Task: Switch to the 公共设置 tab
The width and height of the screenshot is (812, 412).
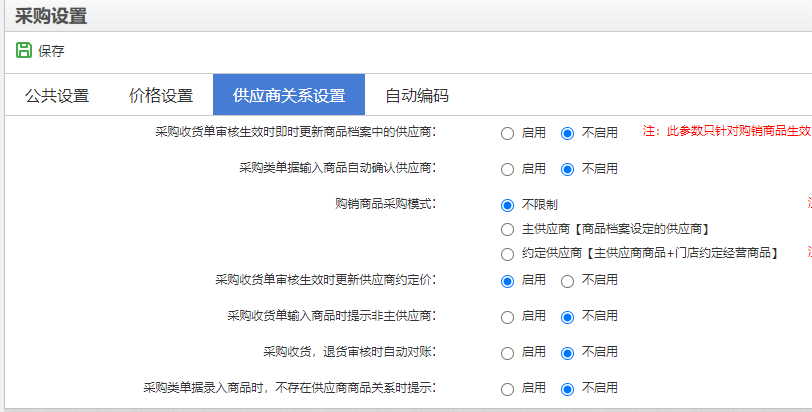Action: point(57,95)
